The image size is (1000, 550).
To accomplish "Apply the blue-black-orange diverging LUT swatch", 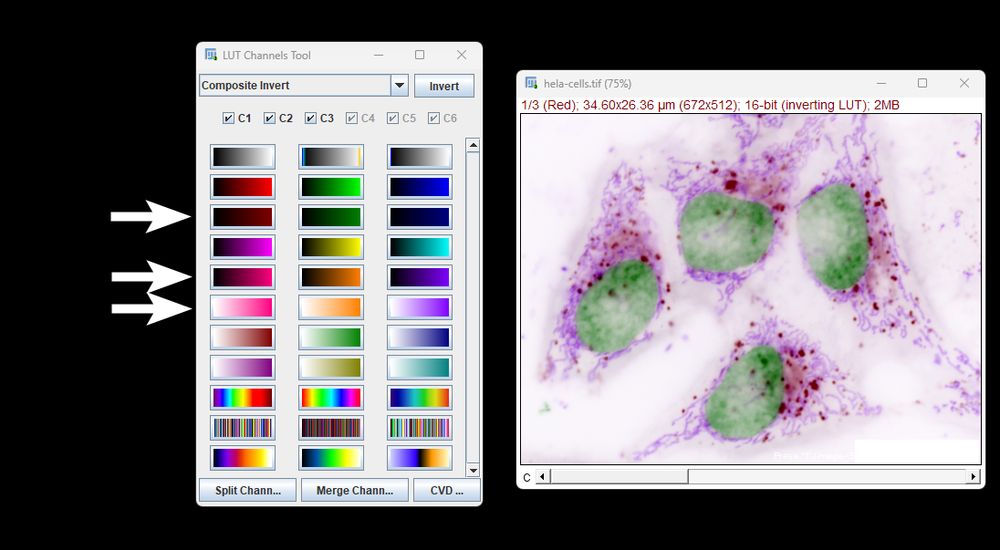I will [x=420, y=457].
